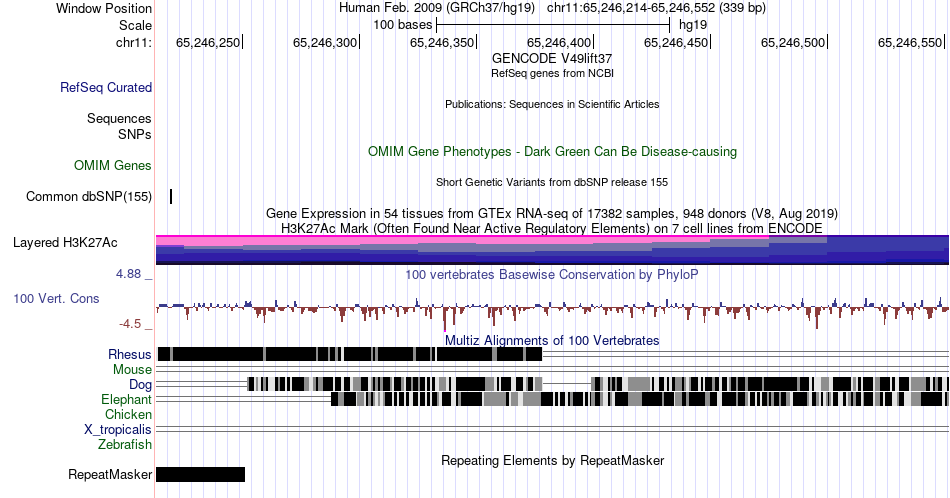Click the chr11:65,246,214-65,246,552 position text

click(x=656, y=8)
